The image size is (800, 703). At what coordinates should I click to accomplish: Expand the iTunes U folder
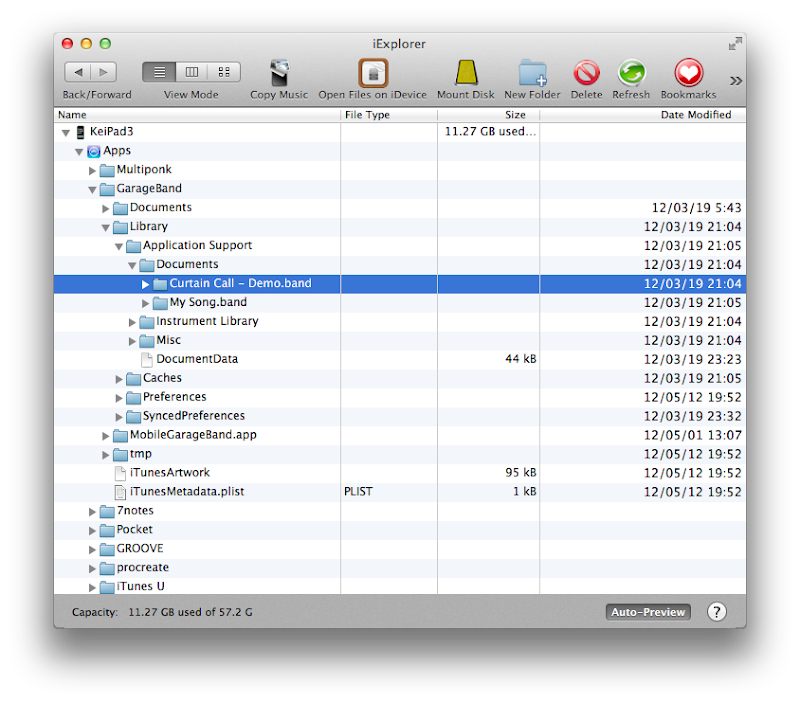click(92, 587)
